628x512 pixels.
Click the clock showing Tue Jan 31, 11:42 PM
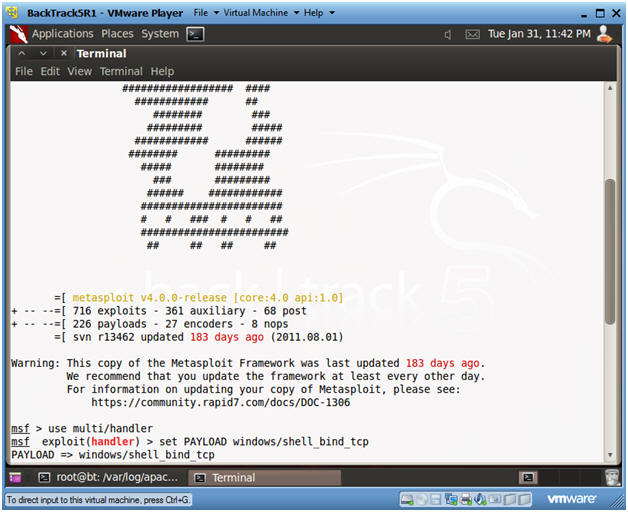tap(539, 34)
